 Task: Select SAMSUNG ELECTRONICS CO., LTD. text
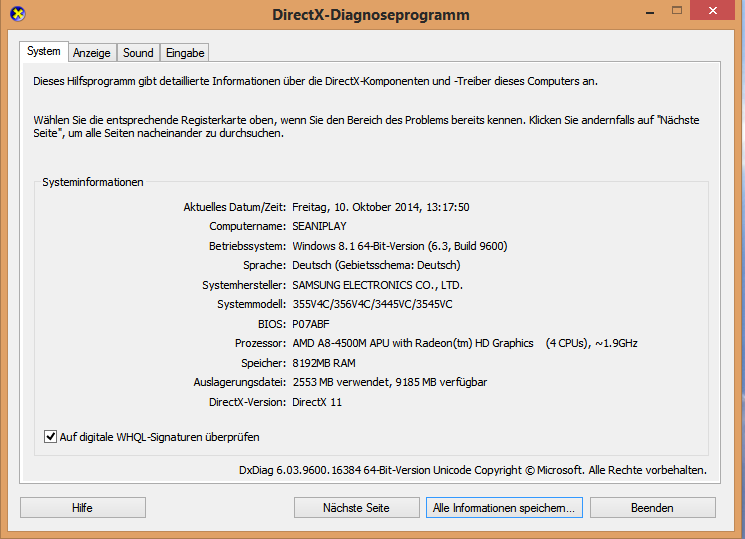377,285
